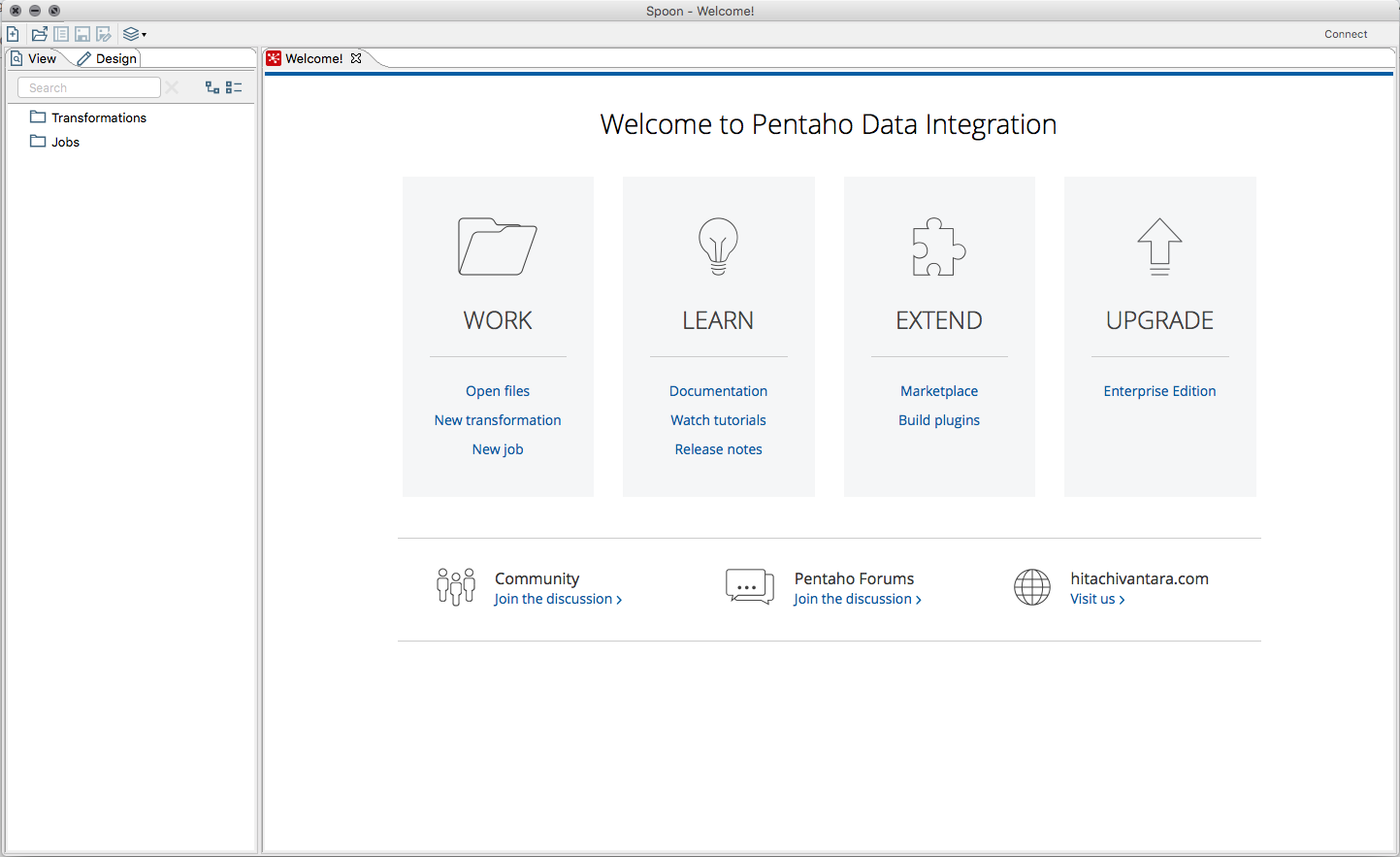Click the Community people icon
This screenshot has height=857, width=1400.
point(456,587)
